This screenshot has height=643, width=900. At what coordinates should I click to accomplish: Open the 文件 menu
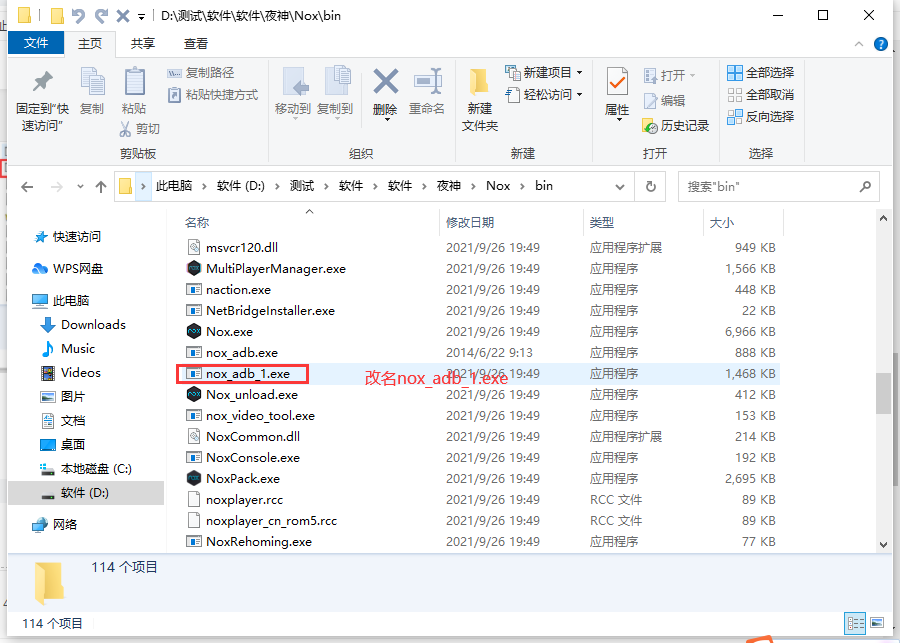pos(36,44)
